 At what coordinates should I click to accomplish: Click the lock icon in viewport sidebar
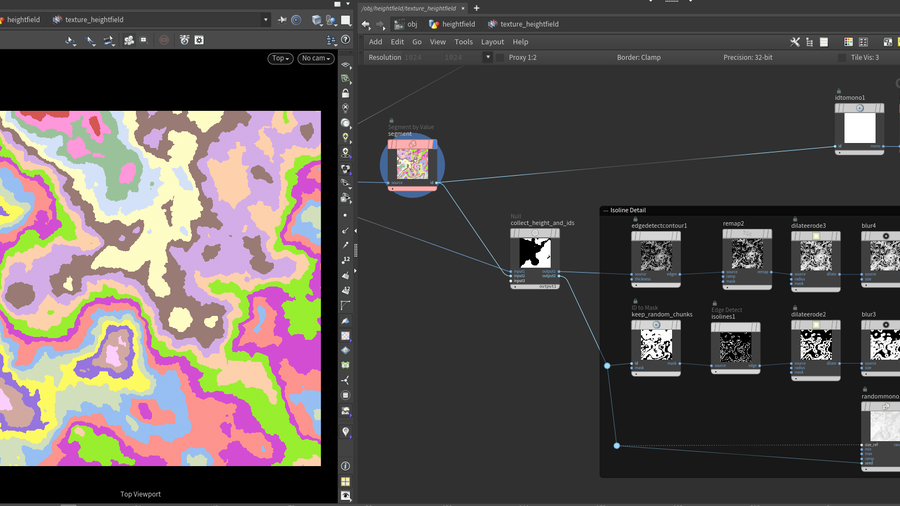(x=346, y=93)
